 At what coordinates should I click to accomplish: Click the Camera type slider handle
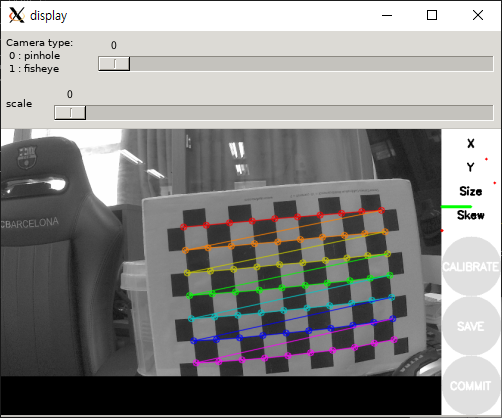click(114, 64)
